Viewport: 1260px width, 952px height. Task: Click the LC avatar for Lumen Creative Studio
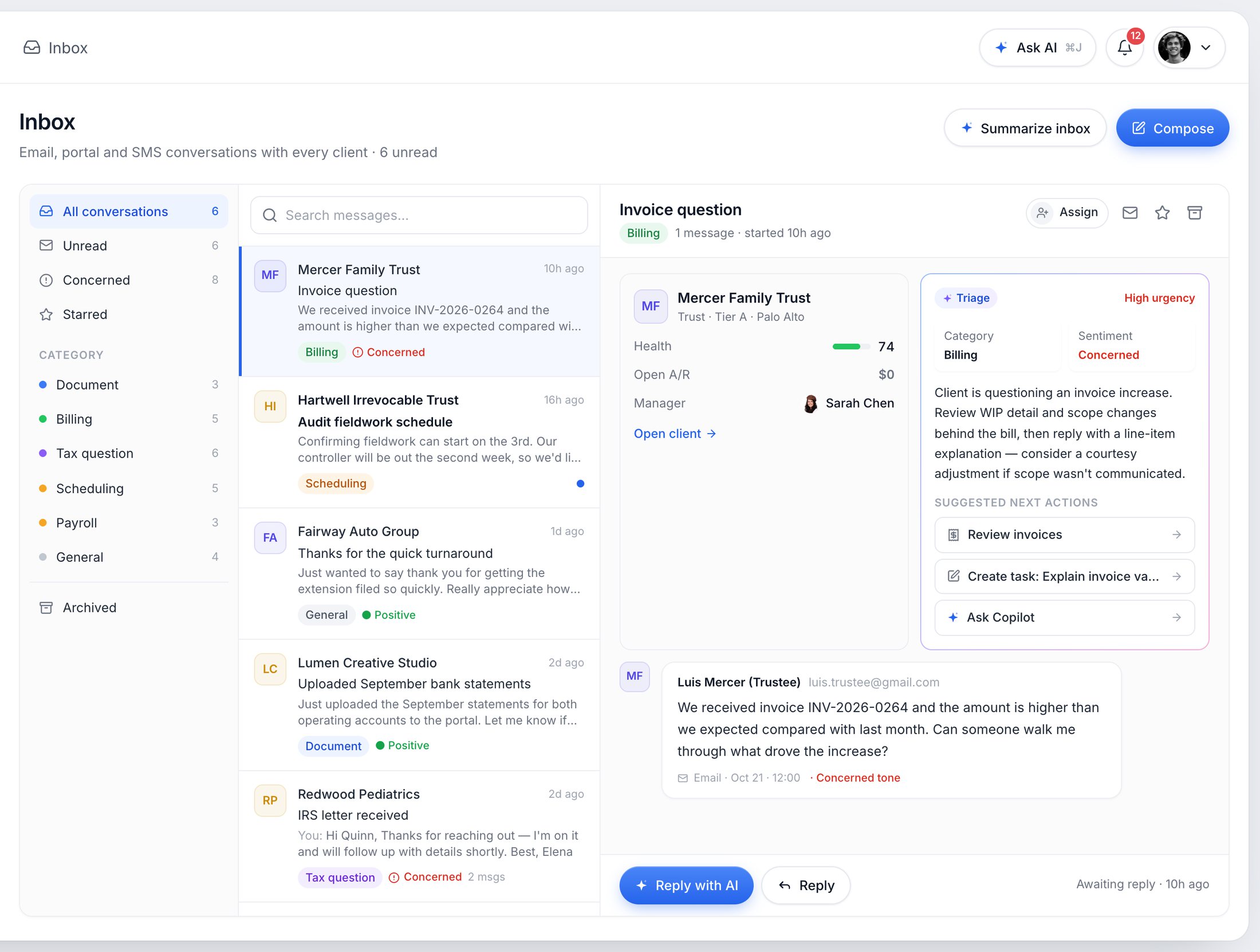270,669
